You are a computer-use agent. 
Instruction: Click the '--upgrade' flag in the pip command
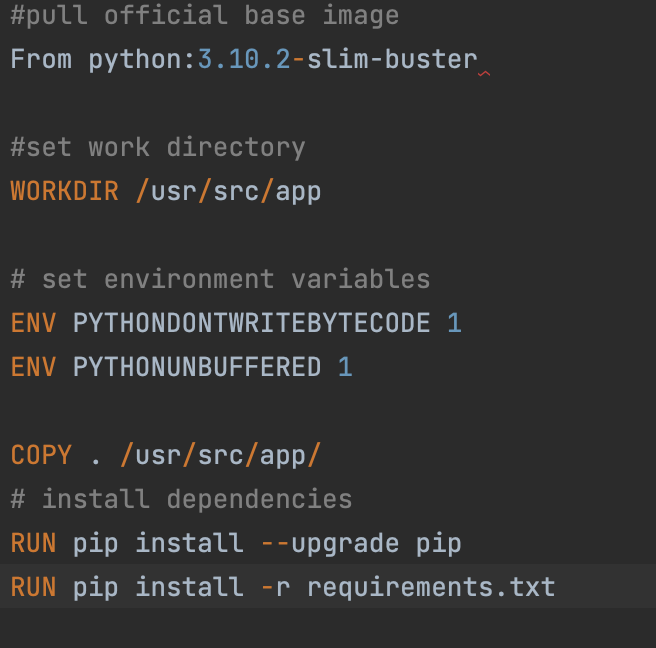tap(330, 544)
